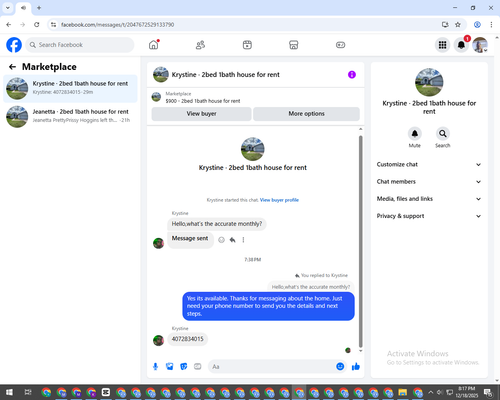Open the Chrome three-dot menu
This screenshot has width=500, height=400.
point(491,25)
